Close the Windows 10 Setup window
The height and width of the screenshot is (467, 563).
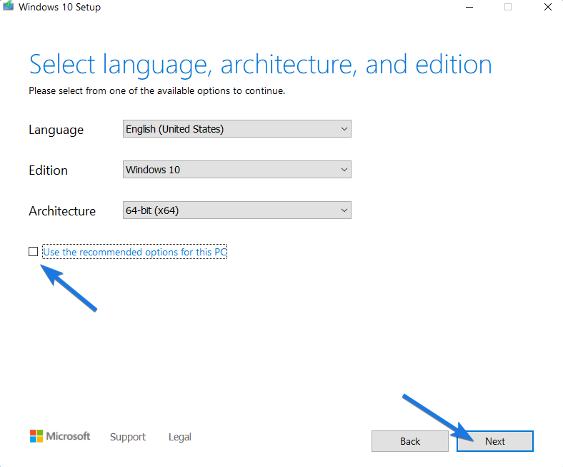548,7
